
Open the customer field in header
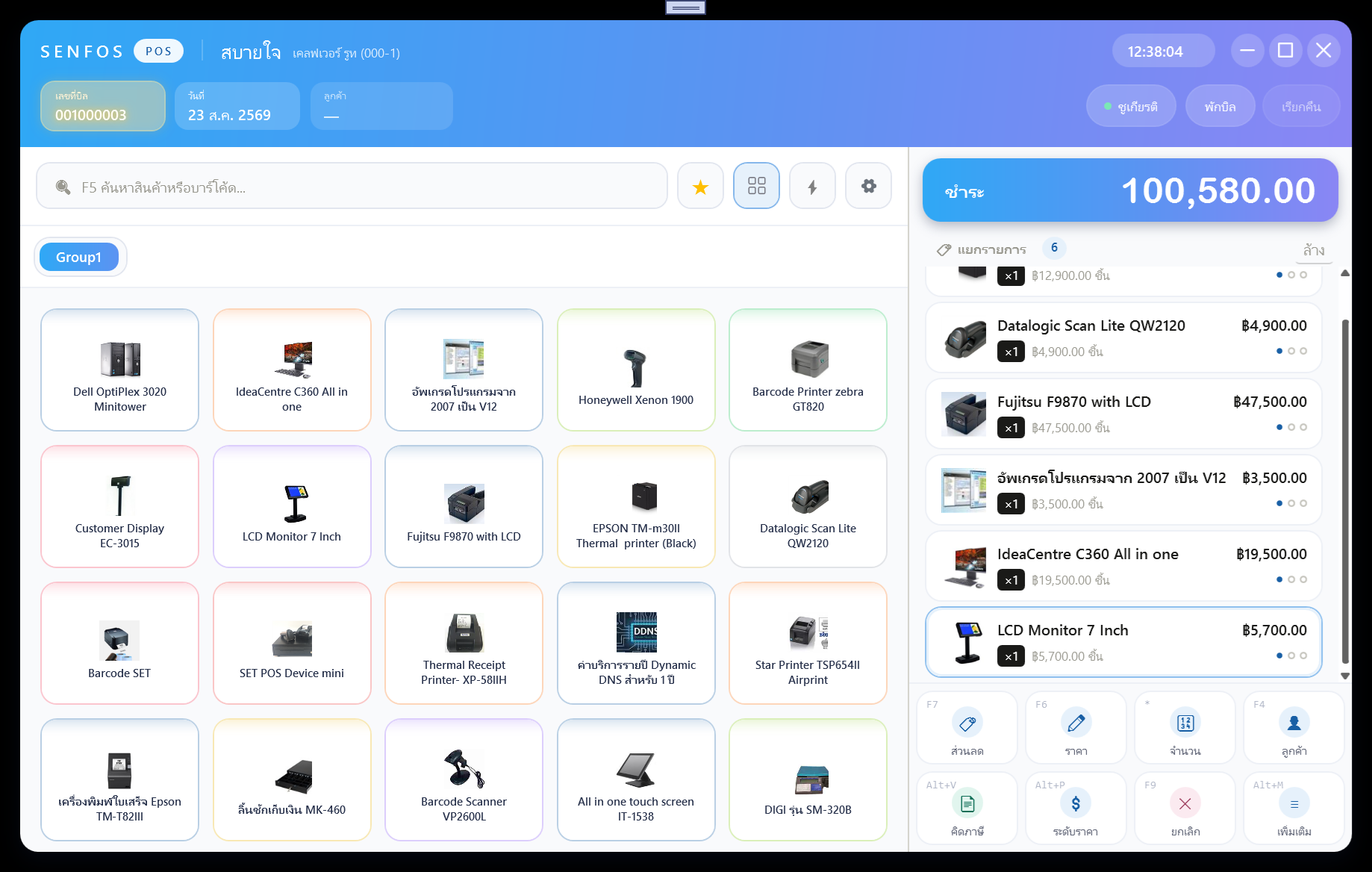click(x=381, y=106)
